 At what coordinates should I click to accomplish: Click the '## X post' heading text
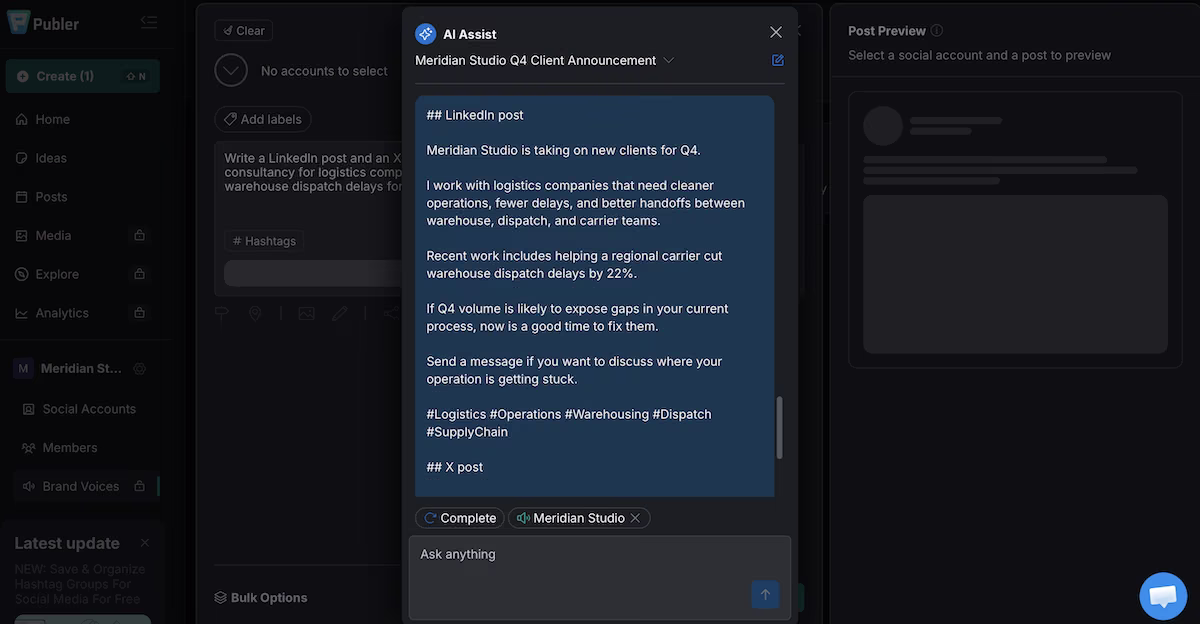point(455,467)
